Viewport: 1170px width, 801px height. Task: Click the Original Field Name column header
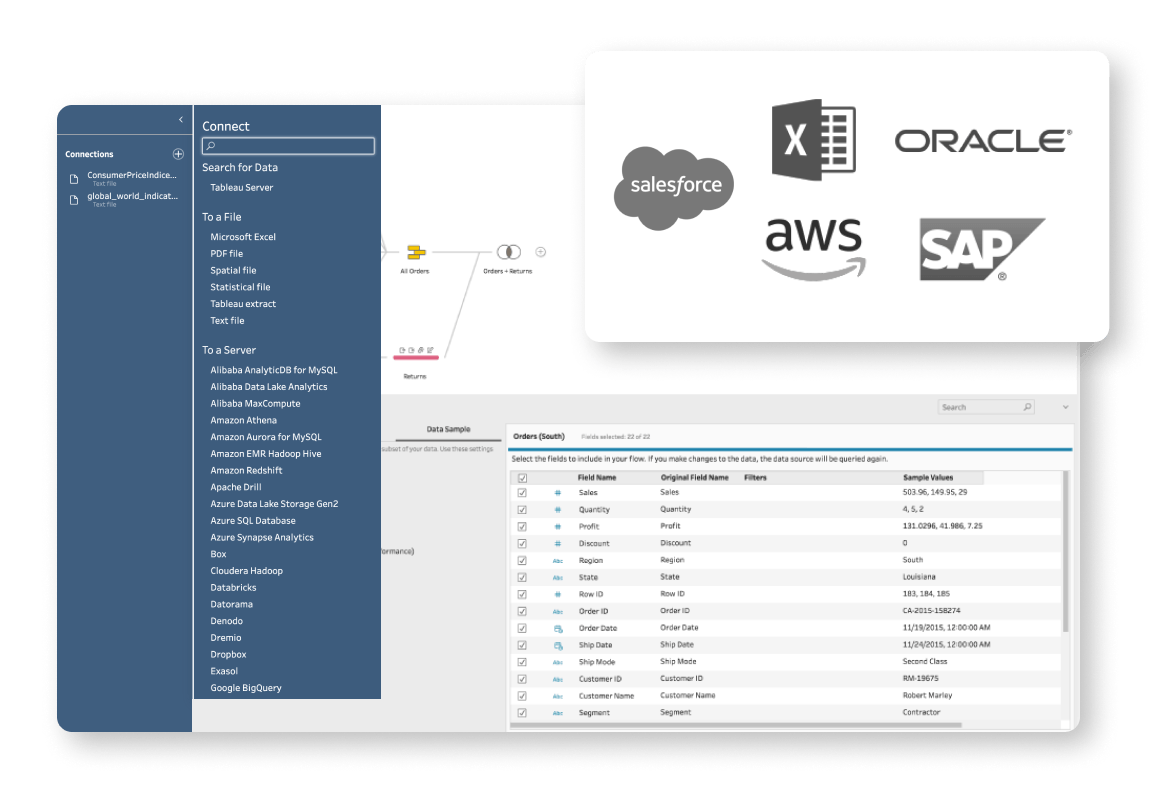point(695,478)
